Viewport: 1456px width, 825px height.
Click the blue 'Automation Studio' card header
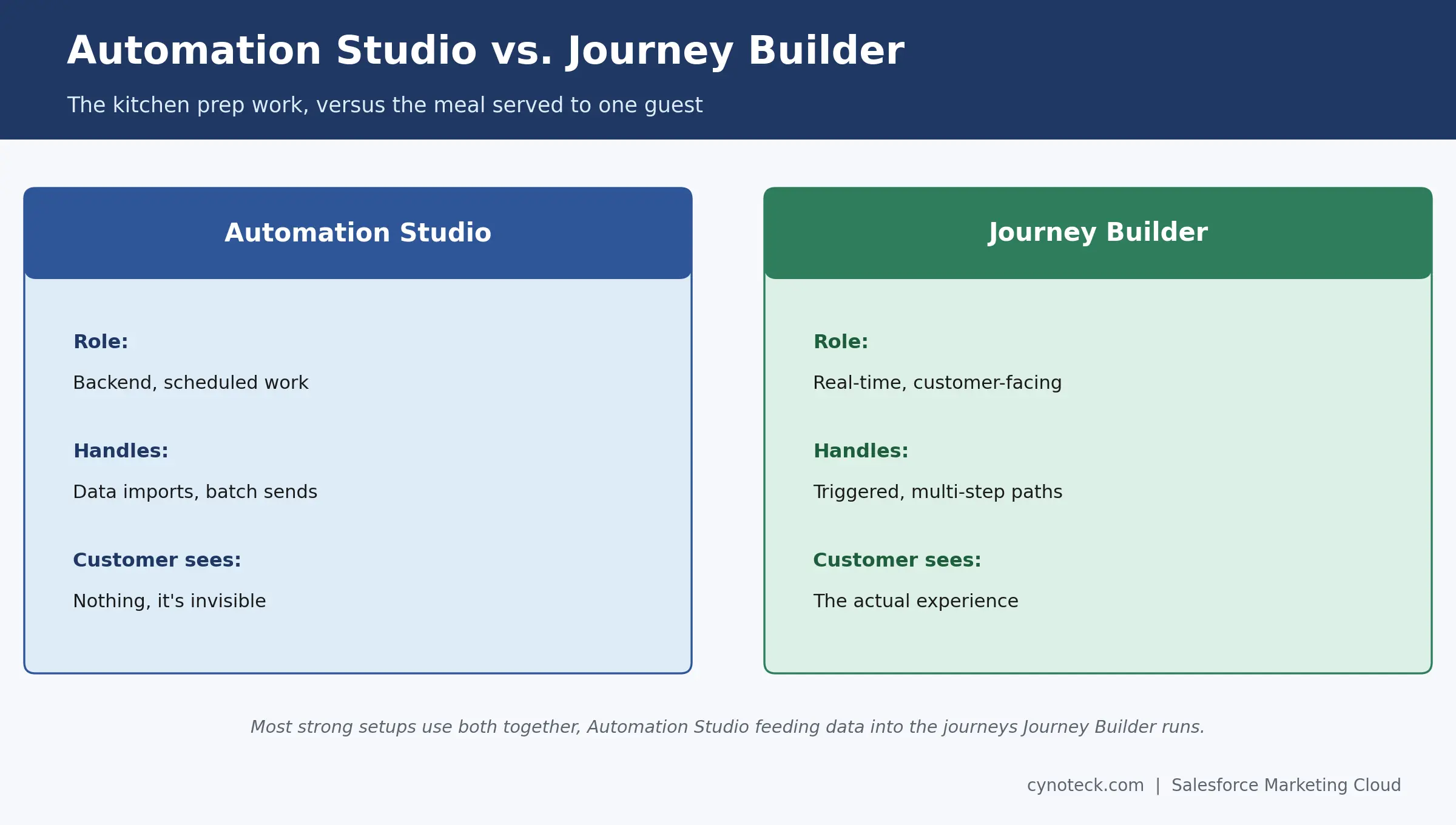click(x=358, y=233)
